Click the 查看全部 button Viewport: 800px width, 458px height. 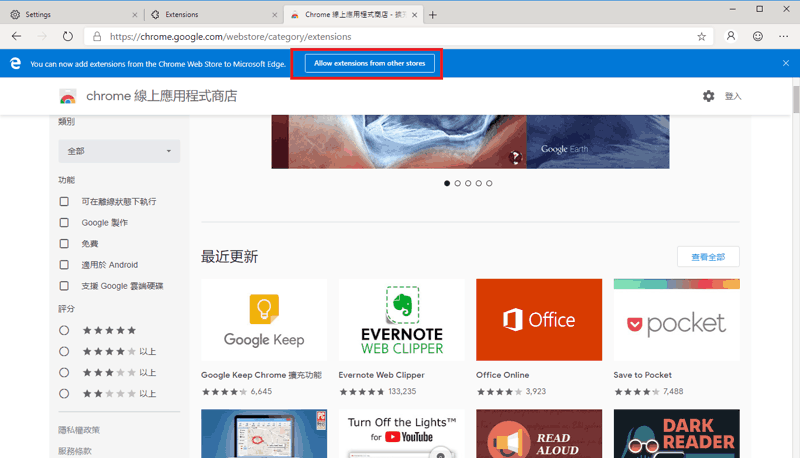[708, 257]
